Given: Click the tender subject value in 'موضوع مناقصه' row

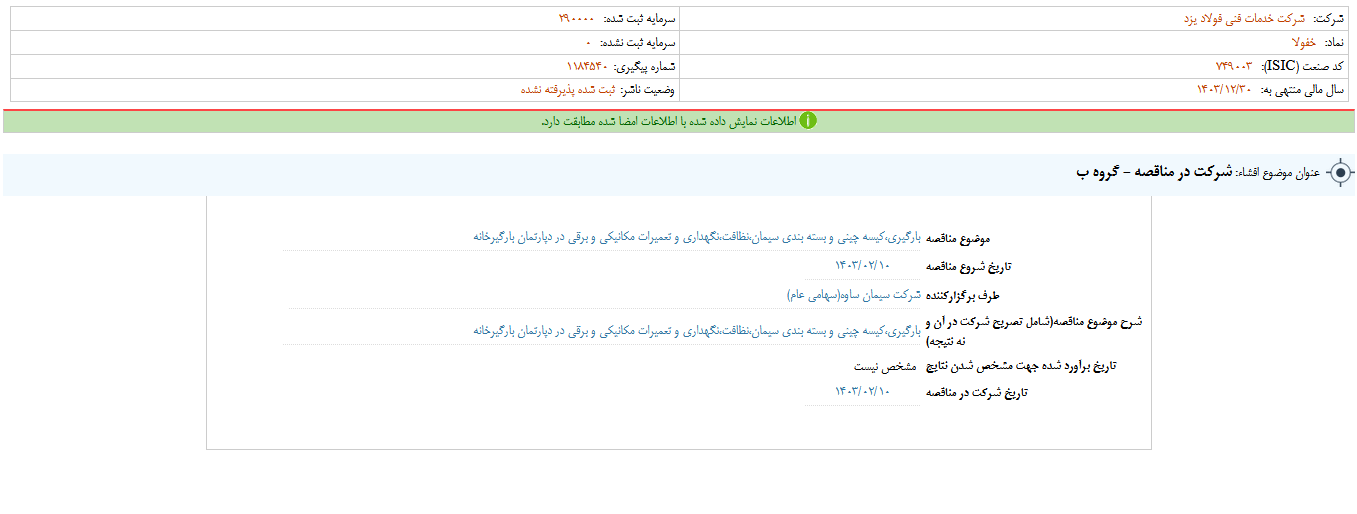Looking at the screenshot, I should coord(697,237).
